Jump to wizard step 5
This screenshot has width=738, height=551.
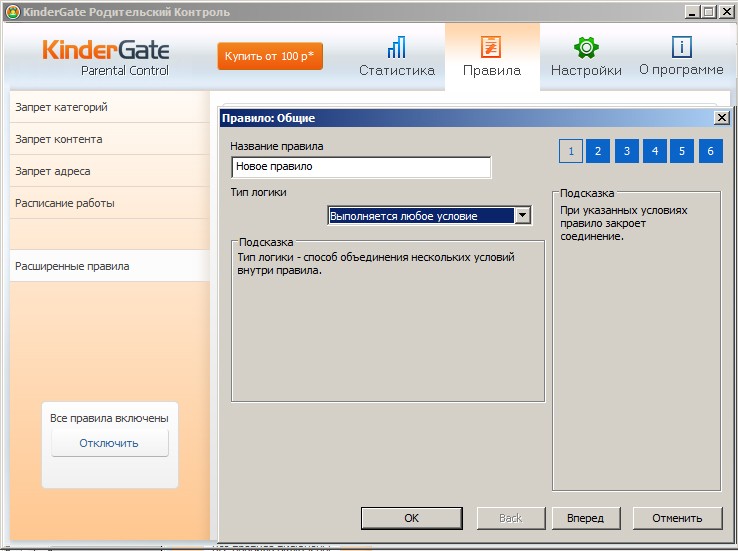tap(681, 151)
